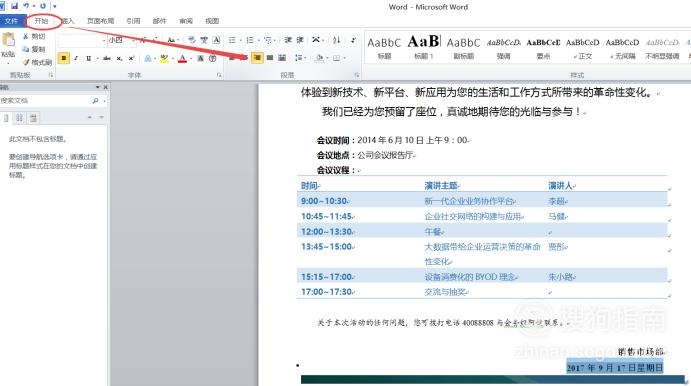
Task: Click the Borders icon in the paragraph group
Action: pos(337,58)
